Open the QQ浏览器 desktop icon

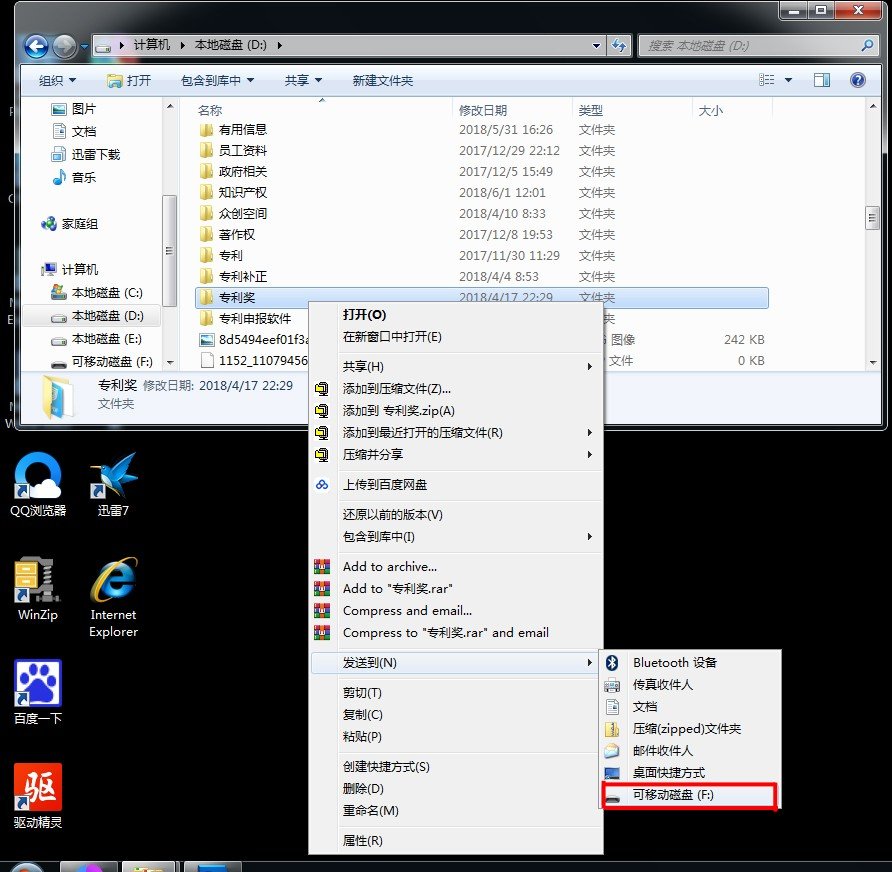(x=38, y=478)
